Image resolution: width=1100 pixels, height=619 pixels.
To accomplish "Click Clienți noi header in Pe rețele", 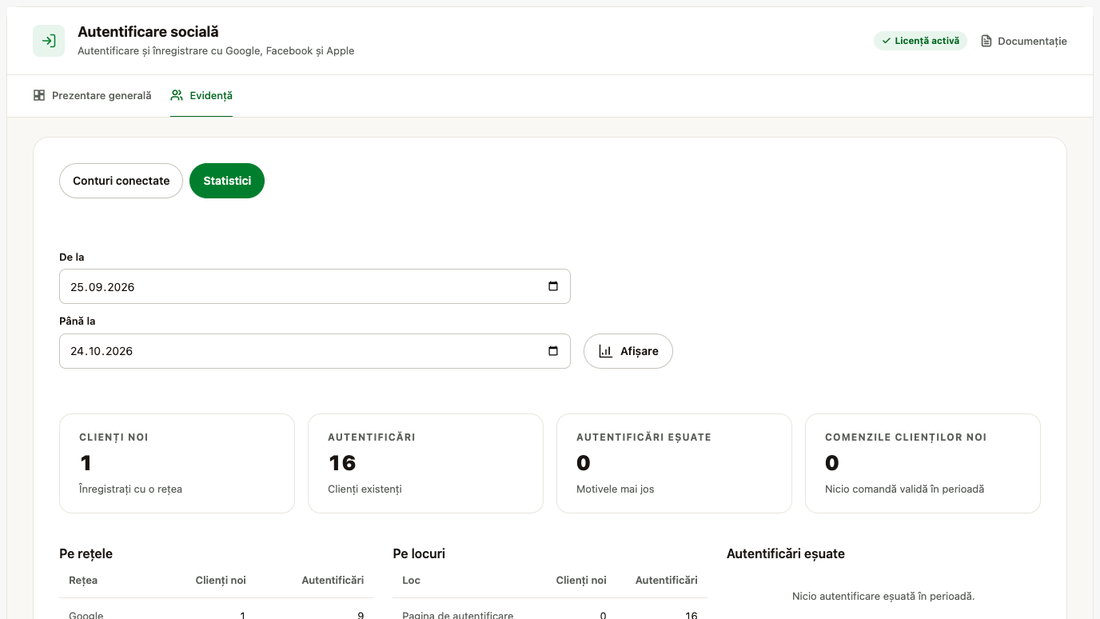I will click(x=220, y=580).
